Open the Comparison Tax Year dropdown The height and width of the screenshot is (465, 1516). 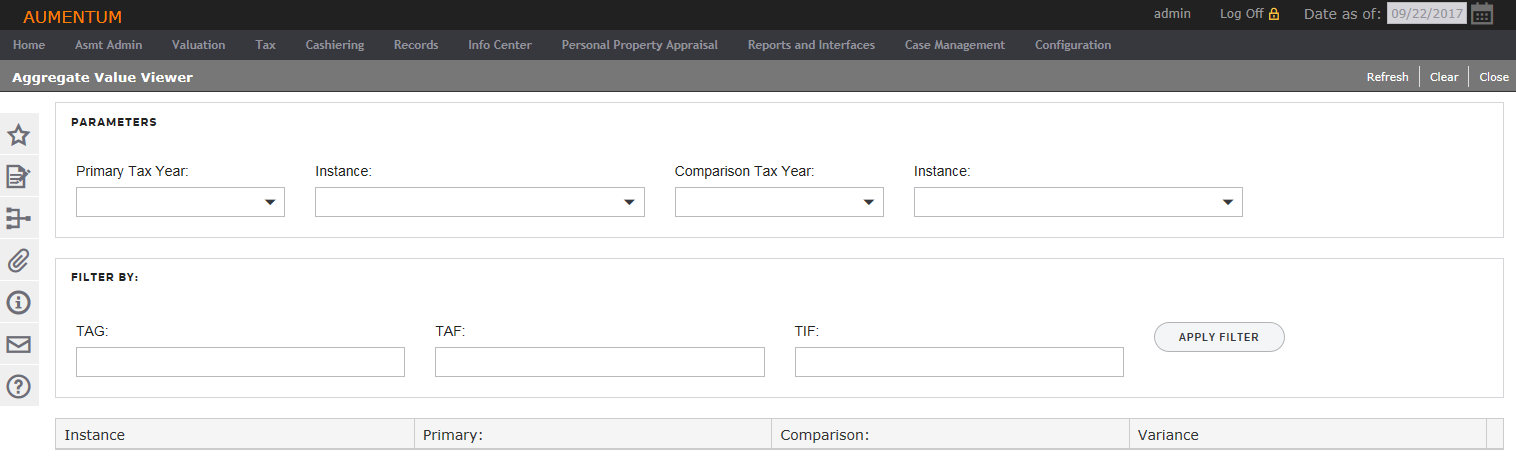[x=779, y=202]
